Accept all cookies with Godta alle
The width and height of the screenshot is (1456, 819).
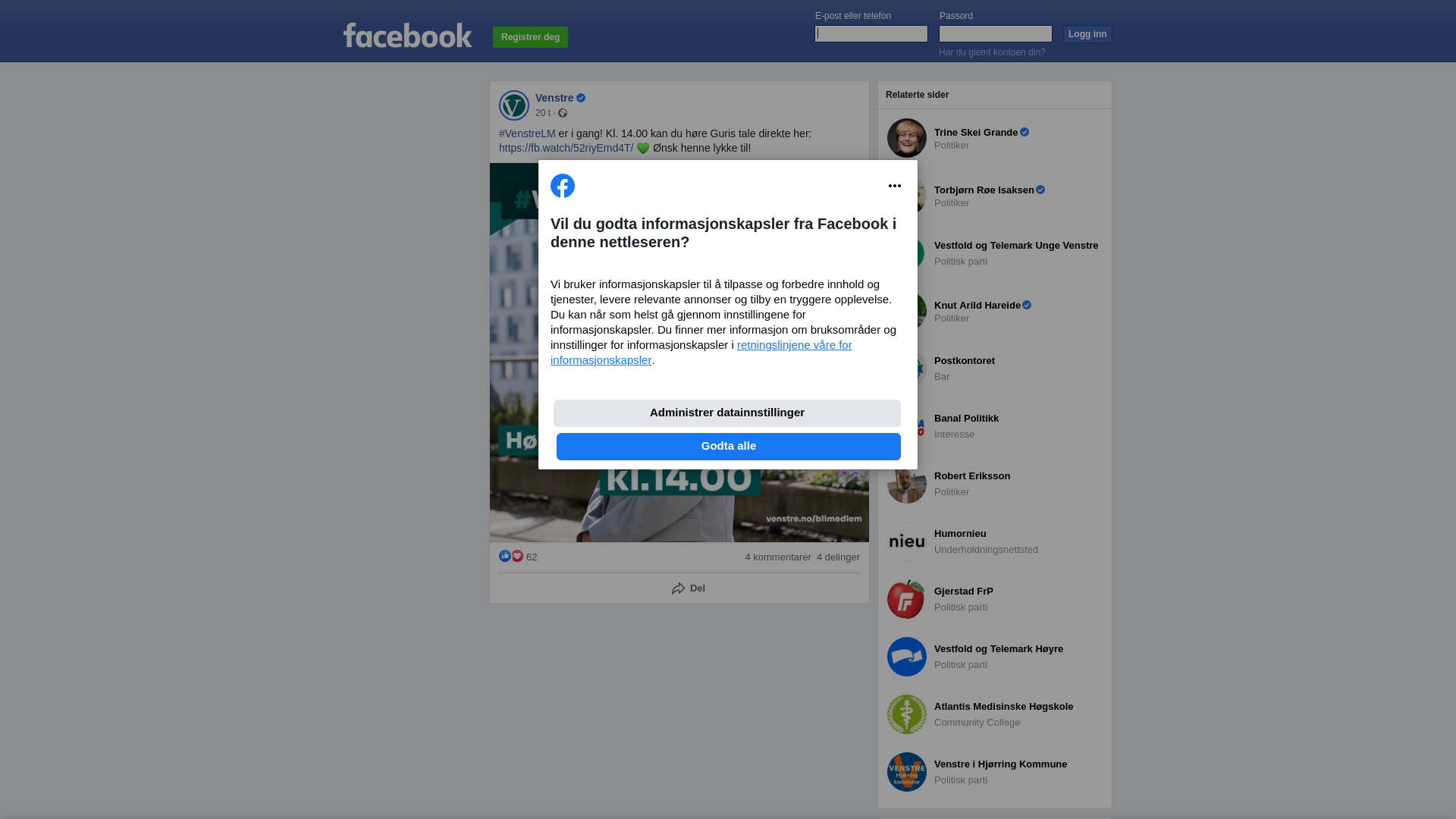729,447
